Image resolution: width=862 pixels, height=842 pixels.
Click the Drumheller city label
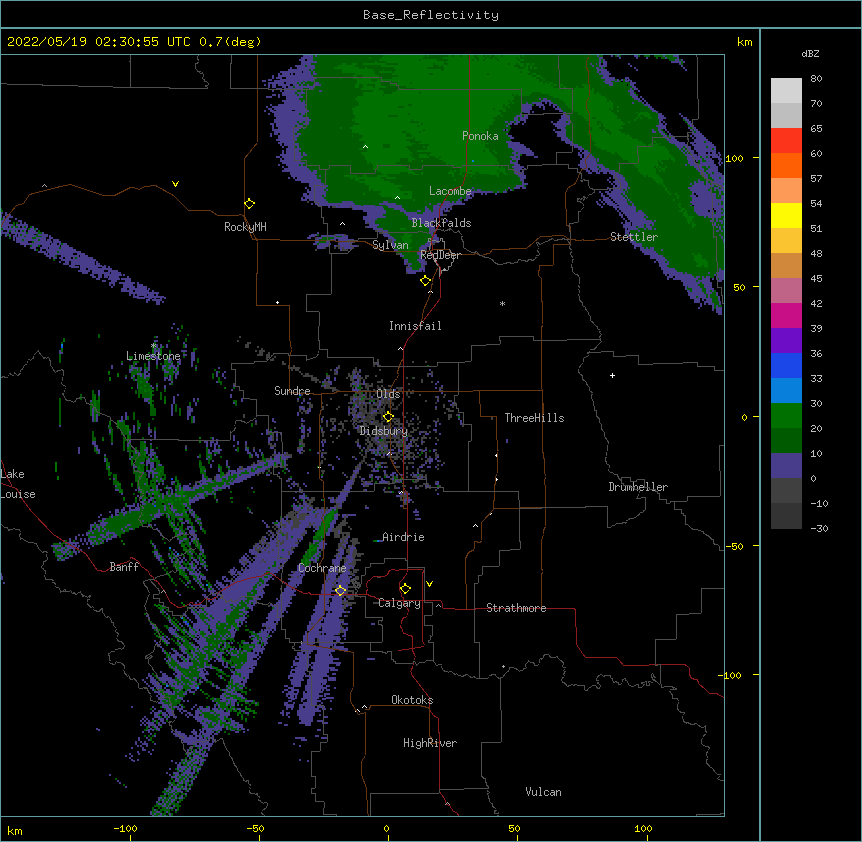point(638,487)
